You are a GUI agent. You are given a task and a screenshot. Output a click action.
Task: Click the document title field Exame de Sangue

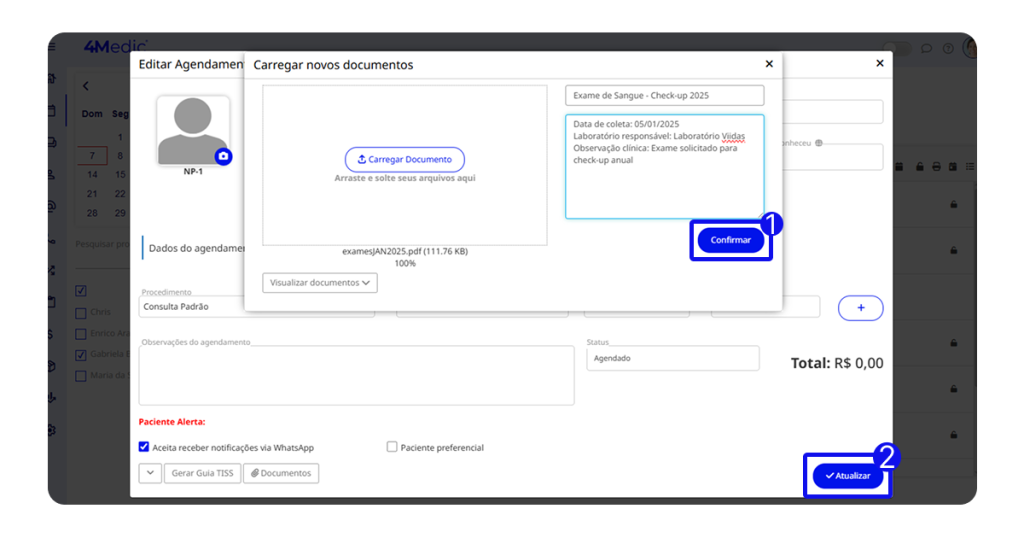pos(664,95)
